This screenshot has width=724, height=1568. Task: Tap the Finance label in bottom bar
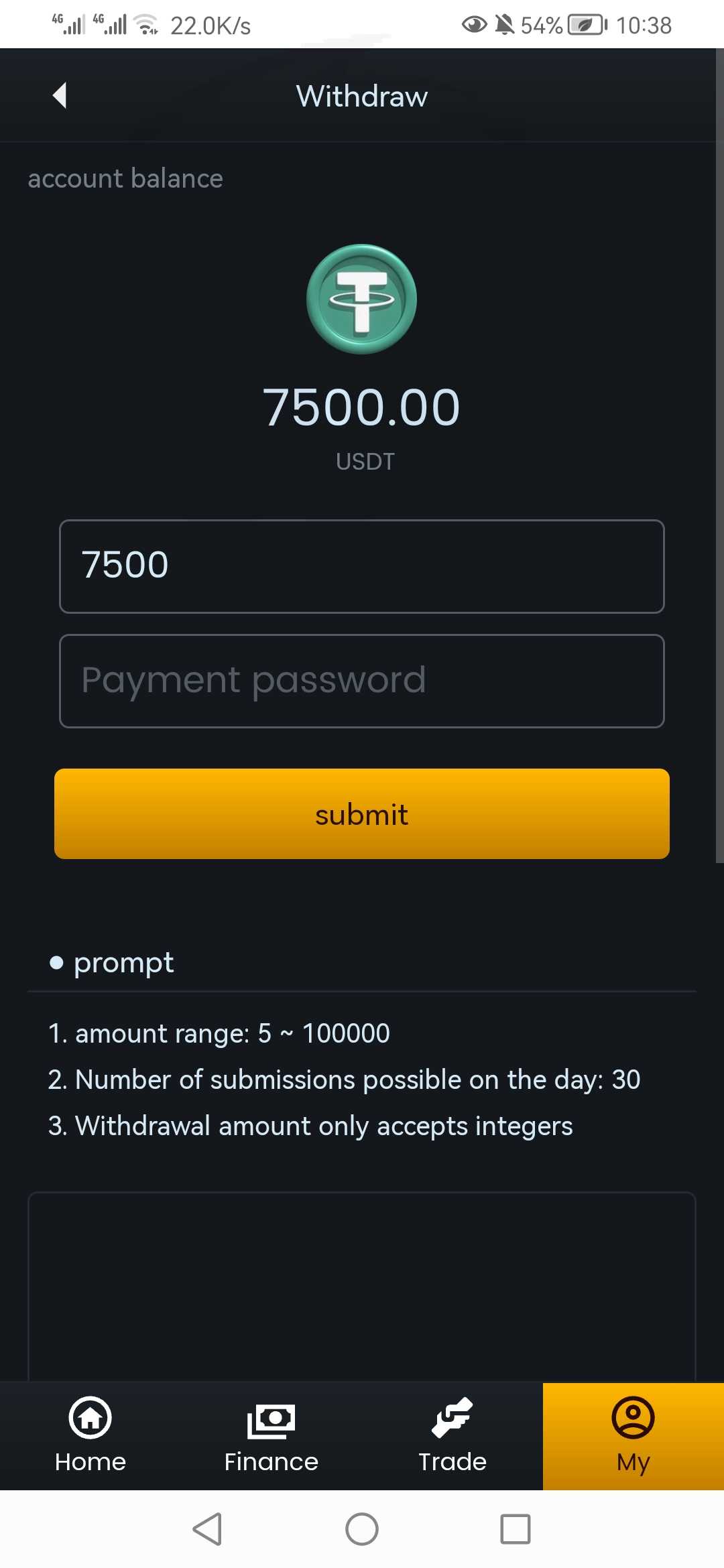pos(271,1461)
